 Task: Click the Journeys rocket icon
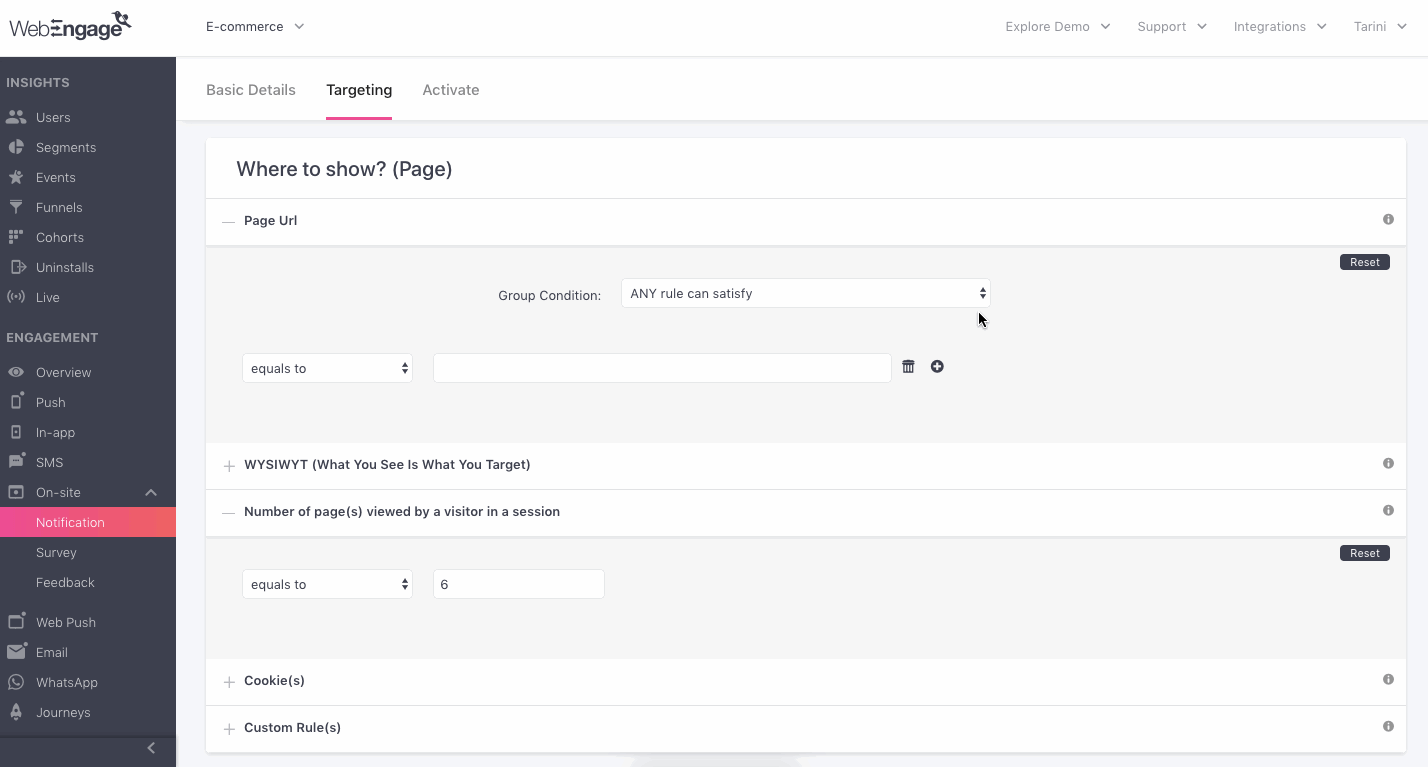[x=15, y=712]
